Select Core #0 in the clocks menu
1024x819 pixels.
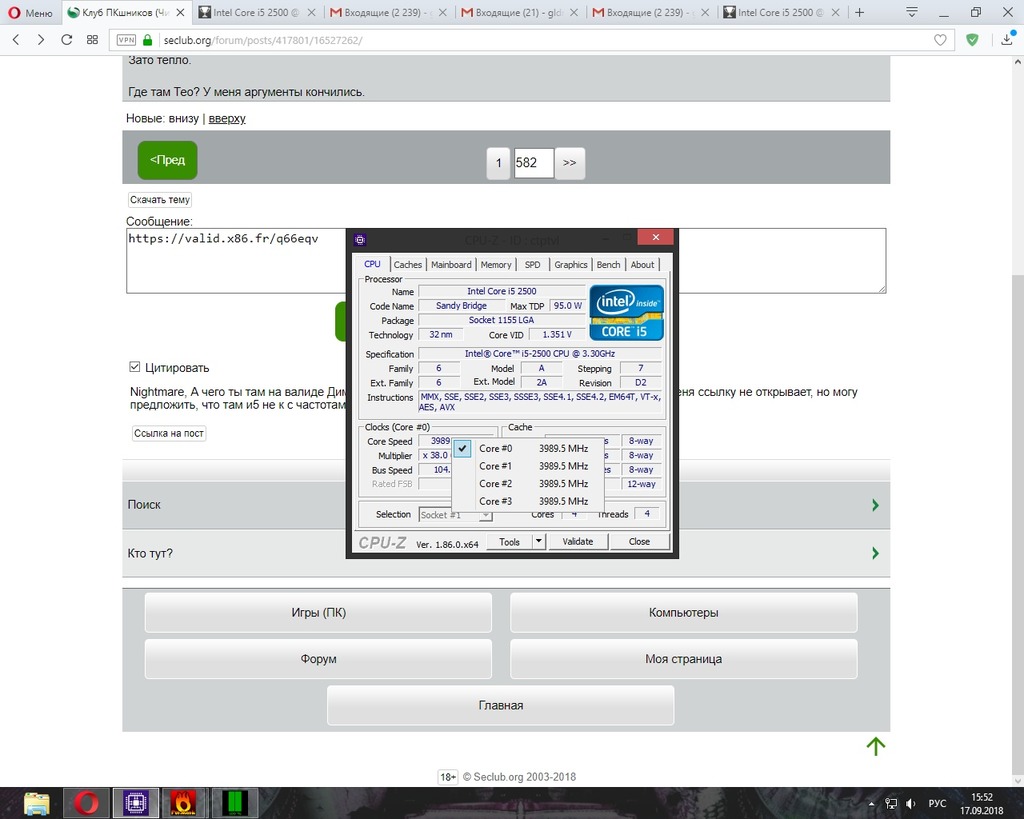528,449
